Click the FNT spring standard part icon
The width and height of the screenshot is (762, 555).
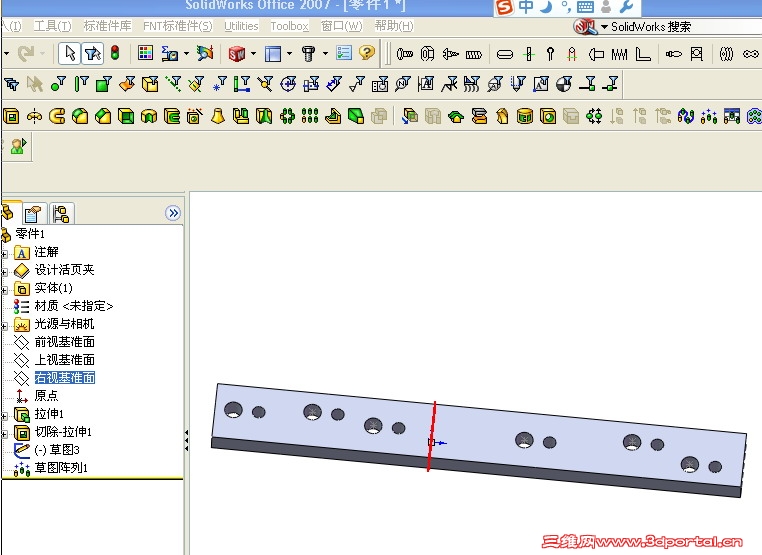click(x=619, y=54)
